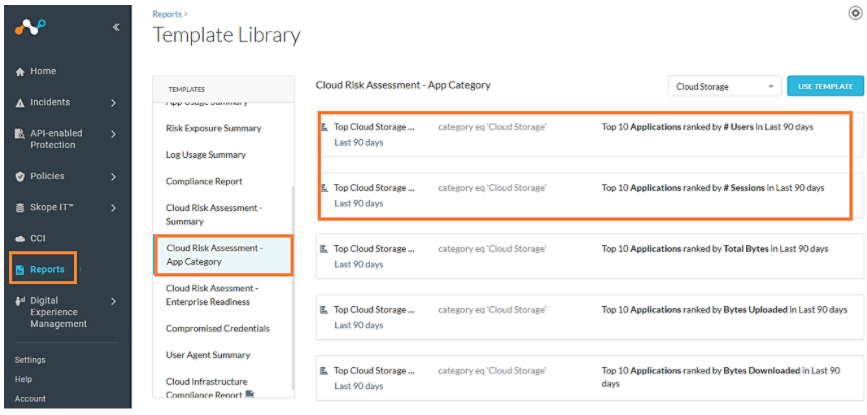The width and height of the screenshot is (867, 415).
Task: Click Cloud Risk Assessment - App Category heading
Action: (x=403, y=85)
